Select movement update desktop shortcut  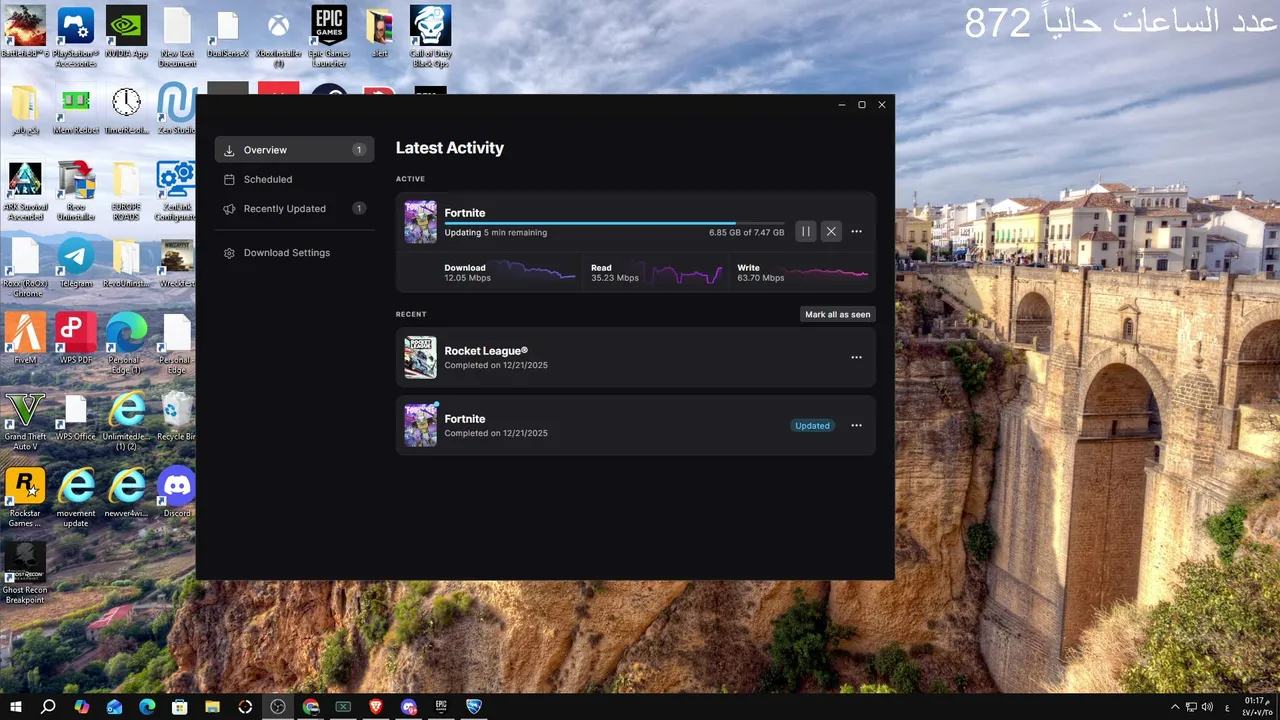coord(75,497)
